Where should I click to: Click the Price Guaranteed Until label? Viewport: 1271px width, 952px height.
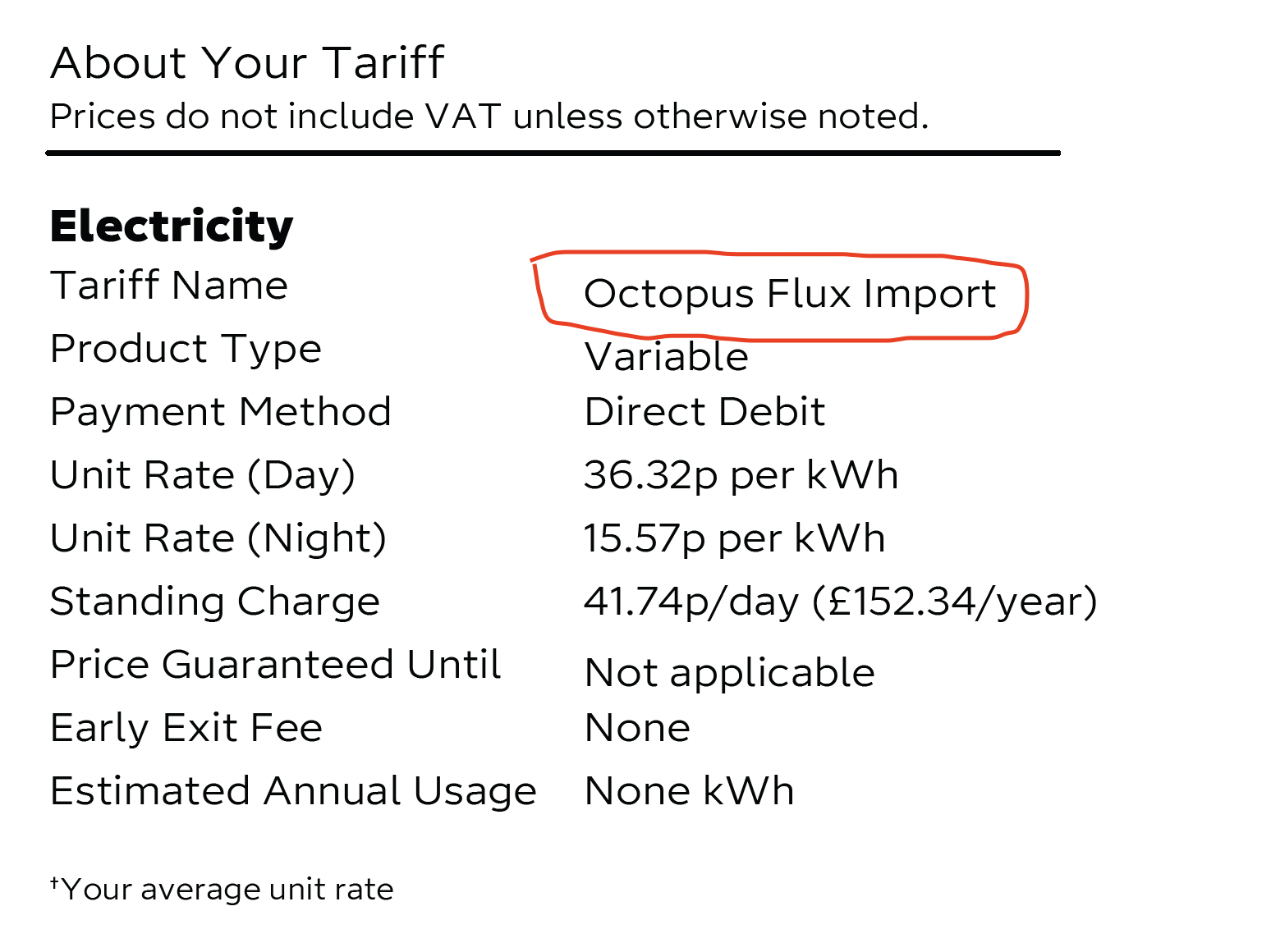point(276,665)
